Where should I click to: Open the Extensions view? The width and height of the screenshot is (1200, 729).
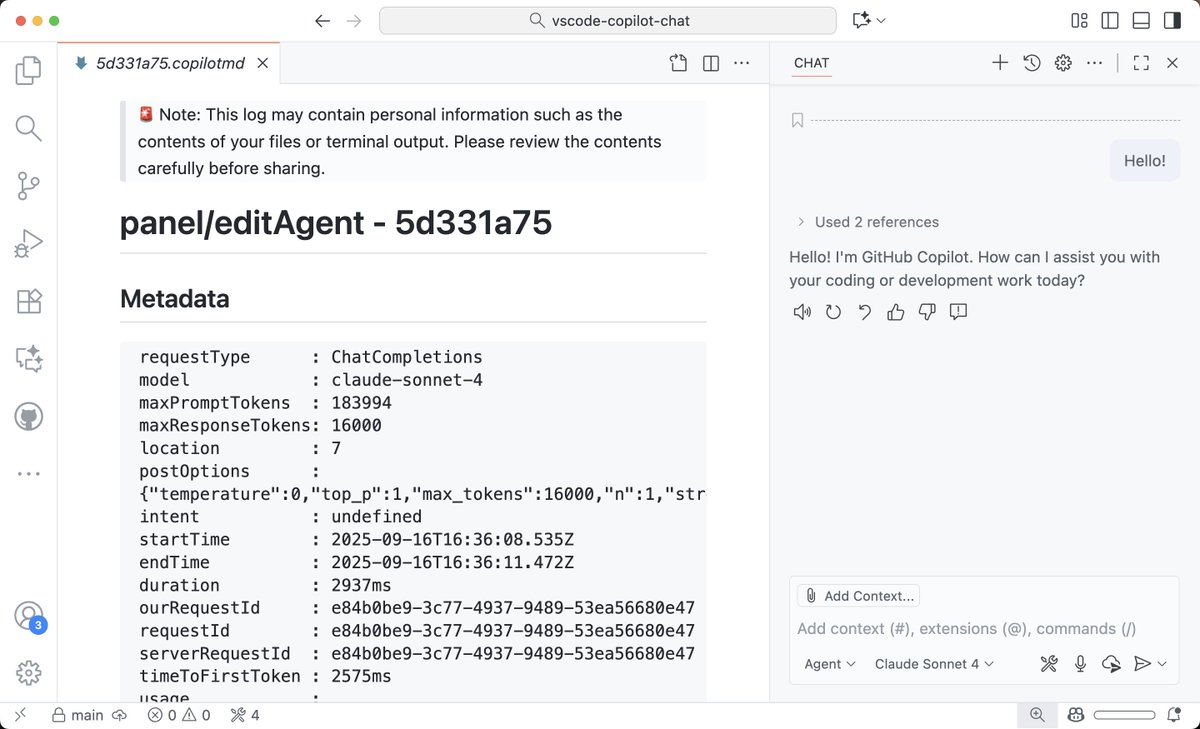click(x=28, y=301)
